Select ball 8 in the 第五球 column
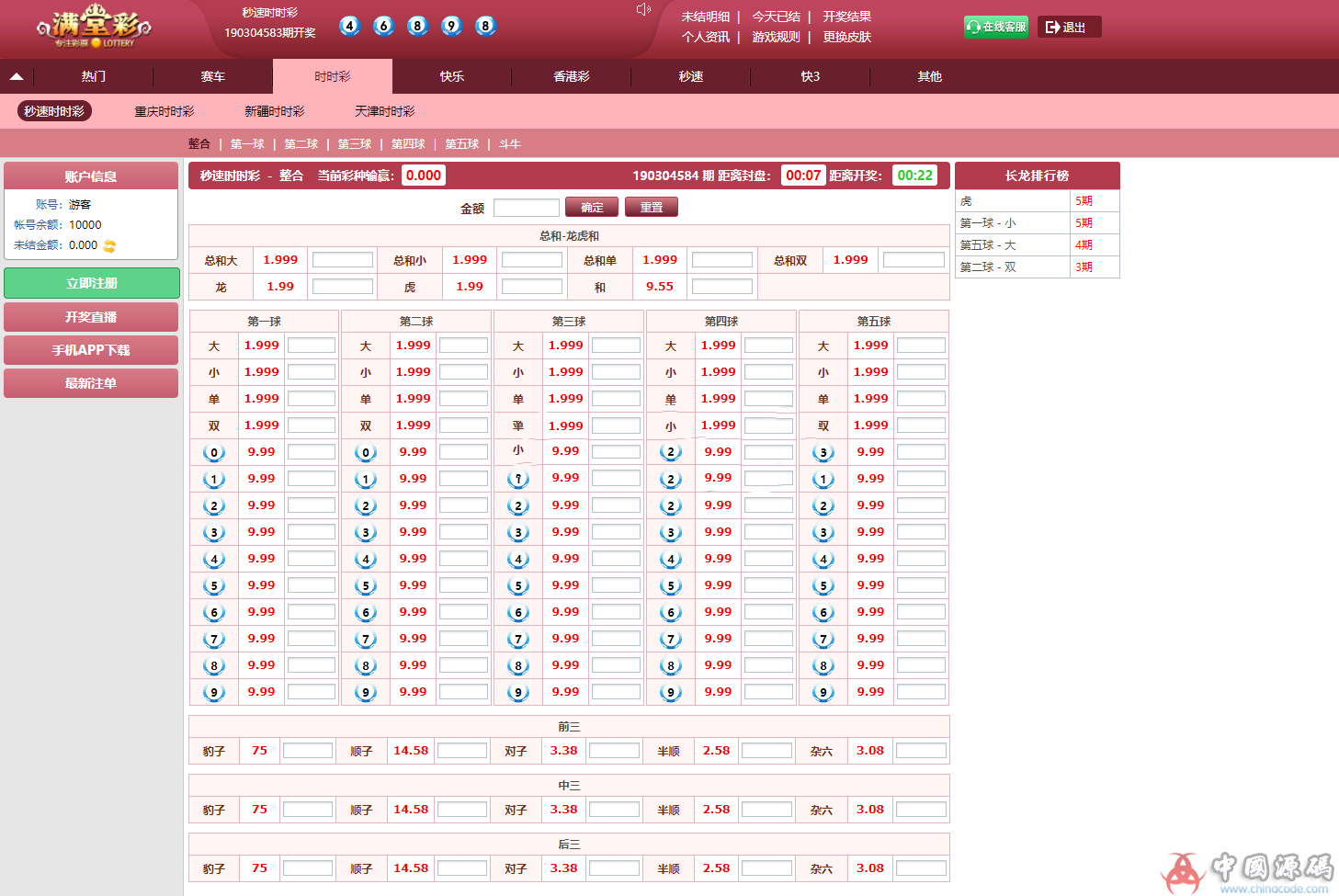Screen dimensions: 1339x896 823,665
